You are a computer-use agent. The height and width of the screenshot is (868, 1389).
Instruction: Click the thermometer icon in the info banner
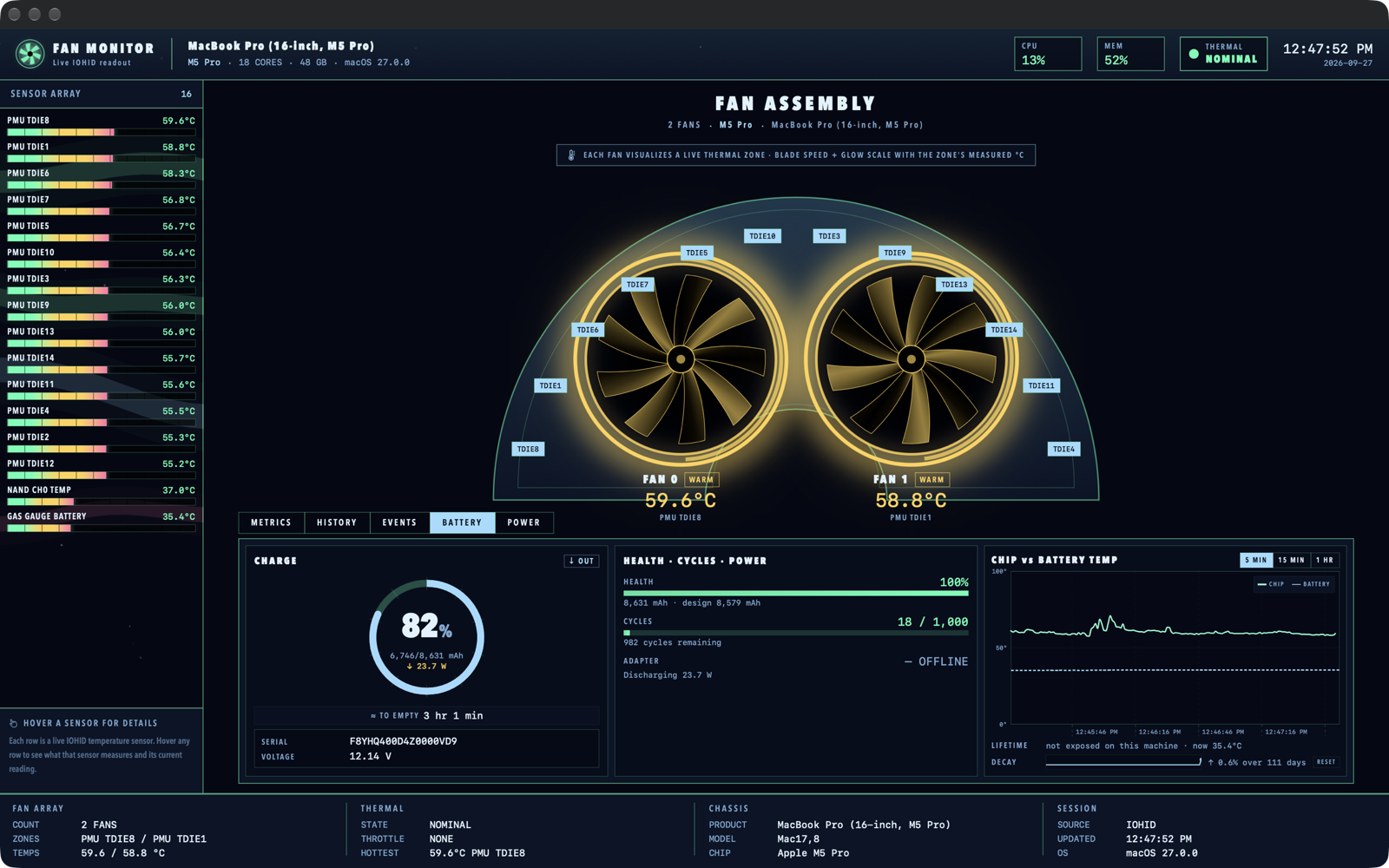coord(571,155)
